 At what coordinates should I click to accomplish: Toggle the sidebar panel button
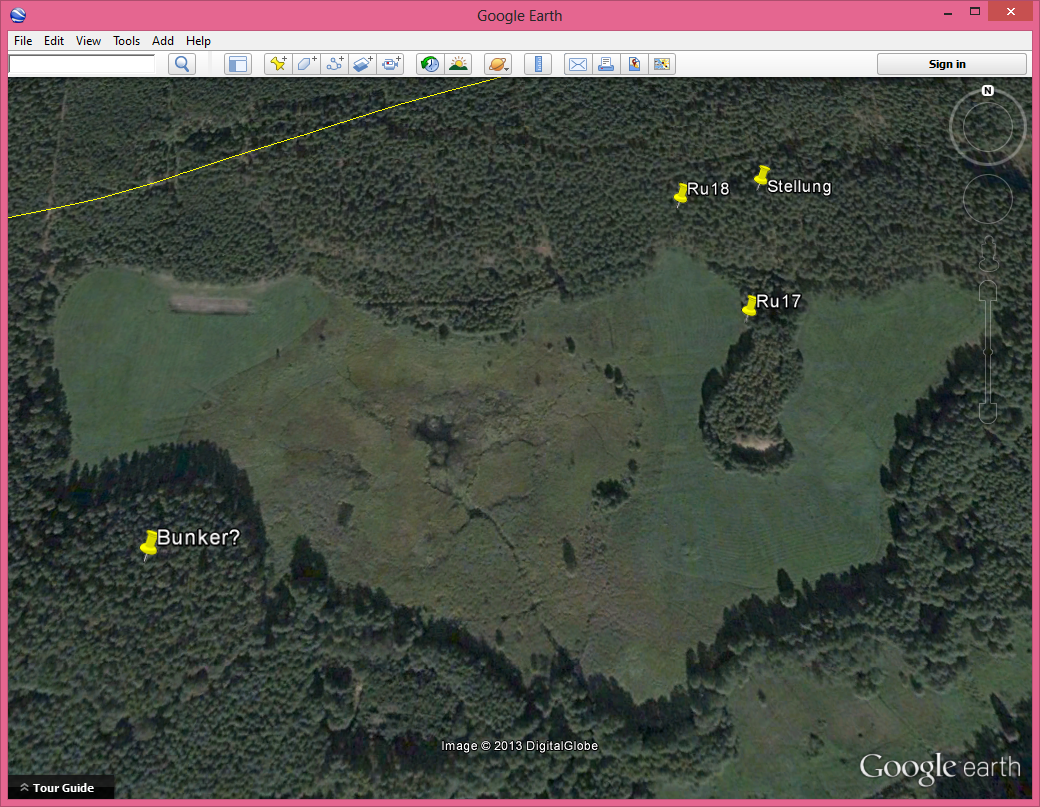[237, 64]
